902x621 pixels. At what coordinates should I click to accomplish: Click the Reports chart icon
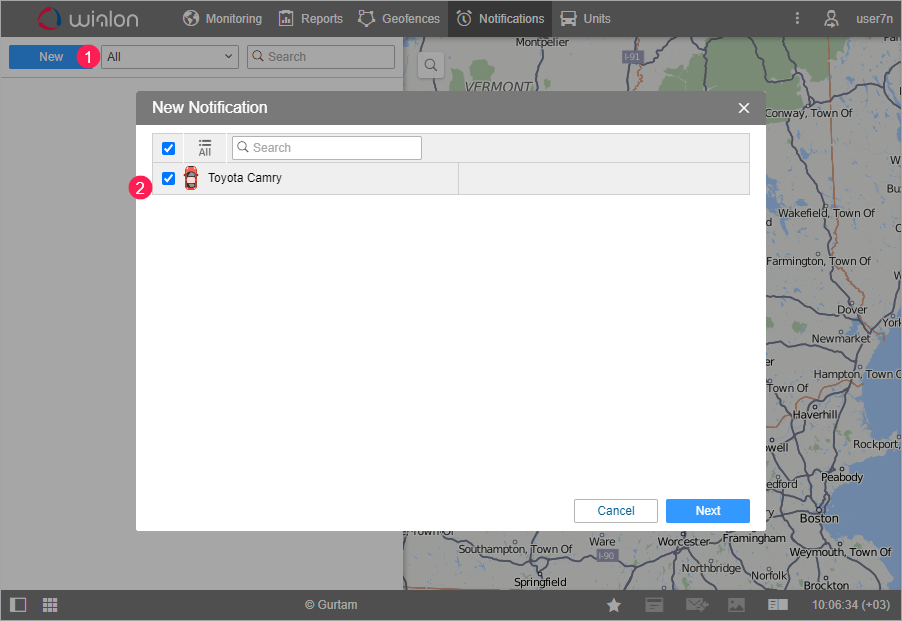286,18
